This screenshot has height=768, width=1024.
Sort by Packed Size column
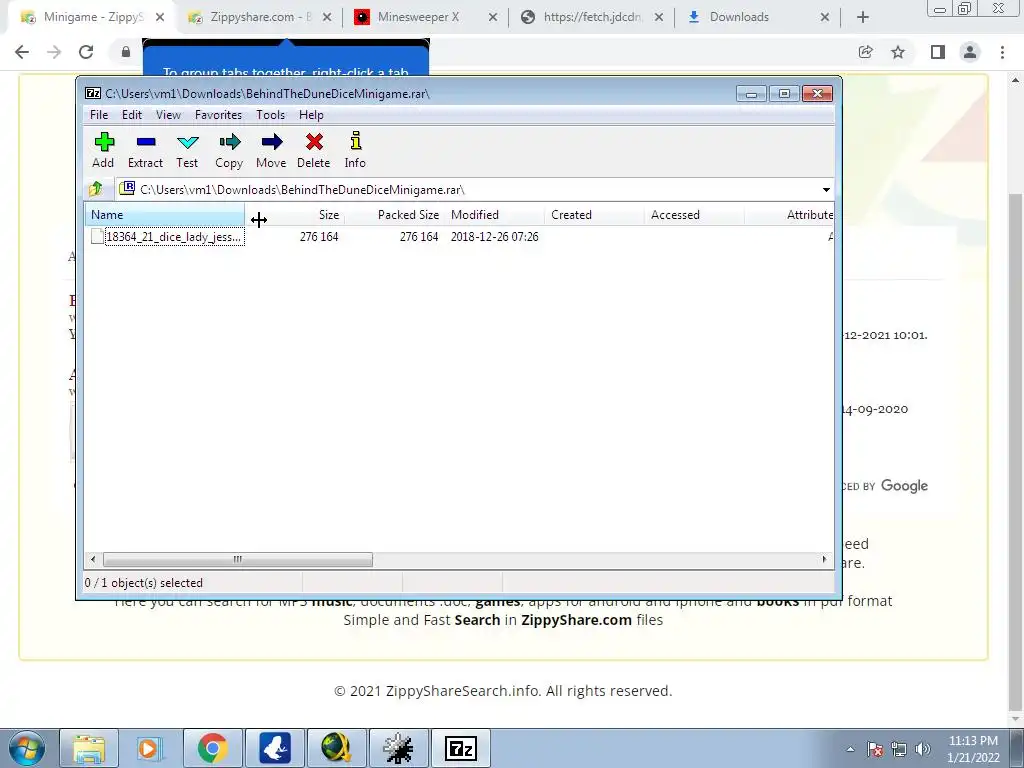(394, 215)
